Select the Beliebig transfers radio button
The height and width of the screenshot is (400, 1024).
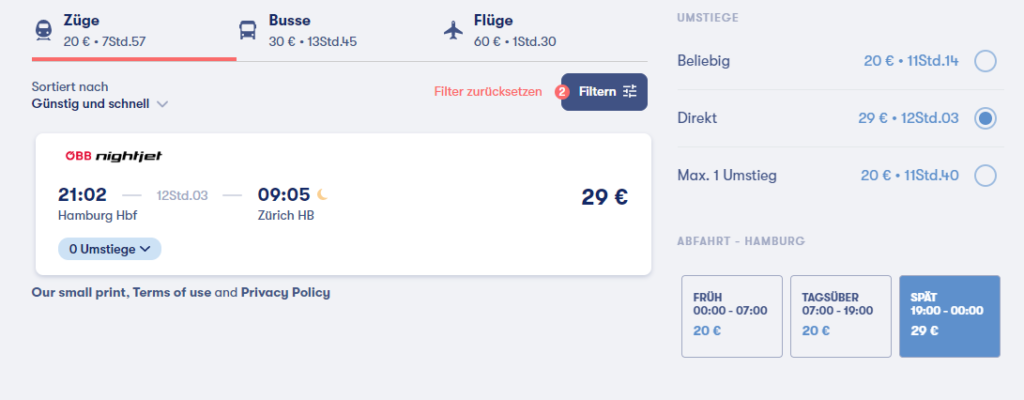[x=985, y=61]
